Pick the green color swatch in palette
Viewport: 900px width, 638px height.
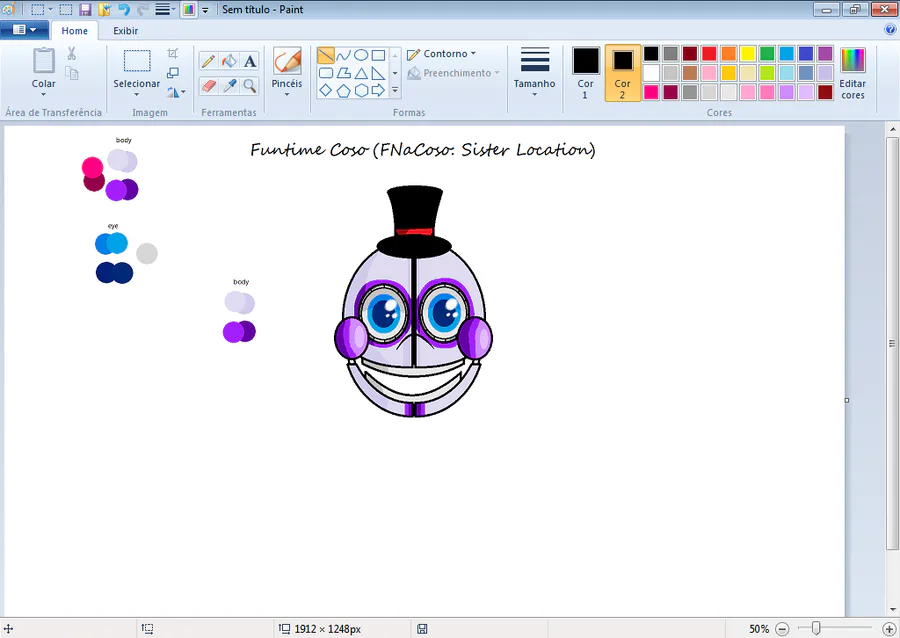point(767,54)
